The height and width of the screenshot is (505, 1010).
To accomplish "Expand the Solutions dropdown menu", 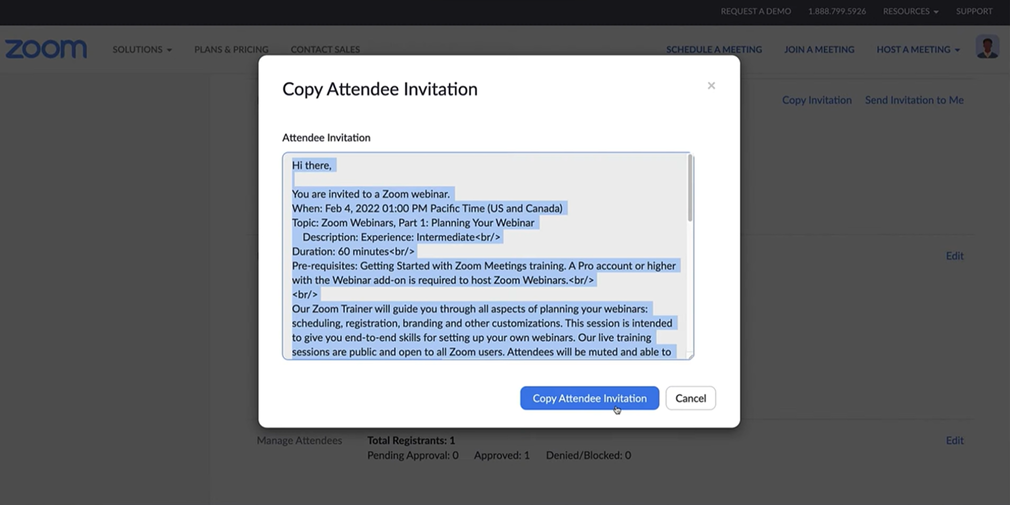I will (142, 49).
